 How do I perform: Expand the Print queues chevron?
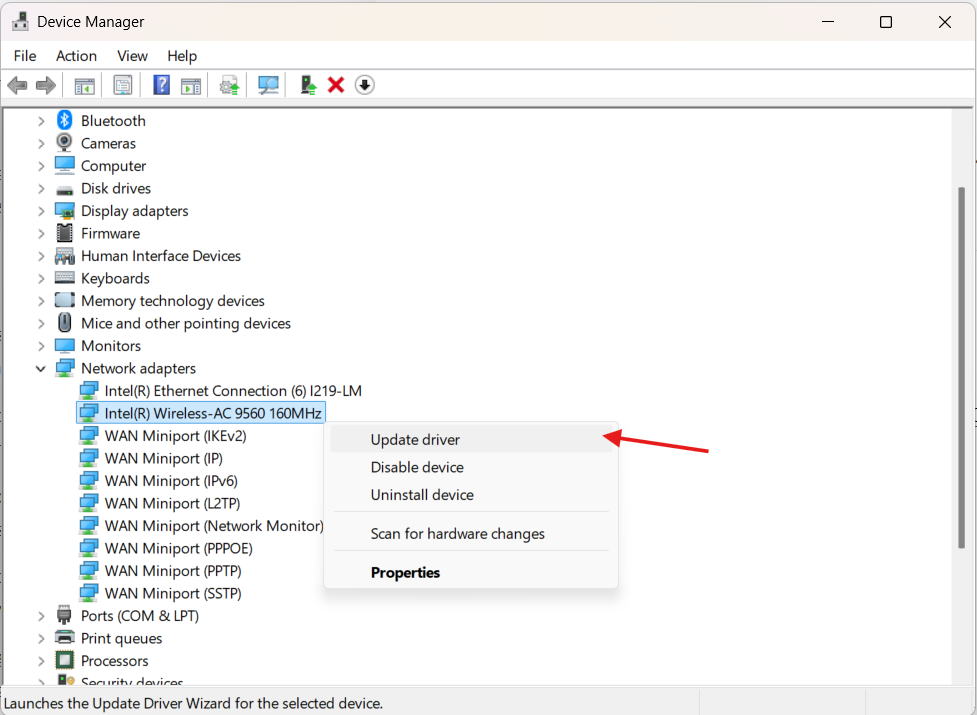(41, 638)
